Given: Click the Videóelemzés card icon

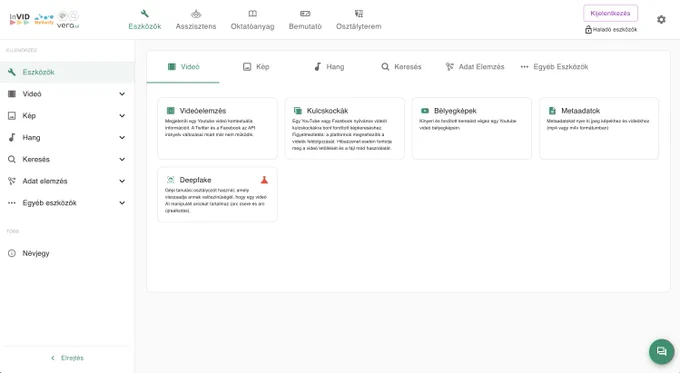Looking at the screenshot, I should pyautogui.click(x=171, y=111).
